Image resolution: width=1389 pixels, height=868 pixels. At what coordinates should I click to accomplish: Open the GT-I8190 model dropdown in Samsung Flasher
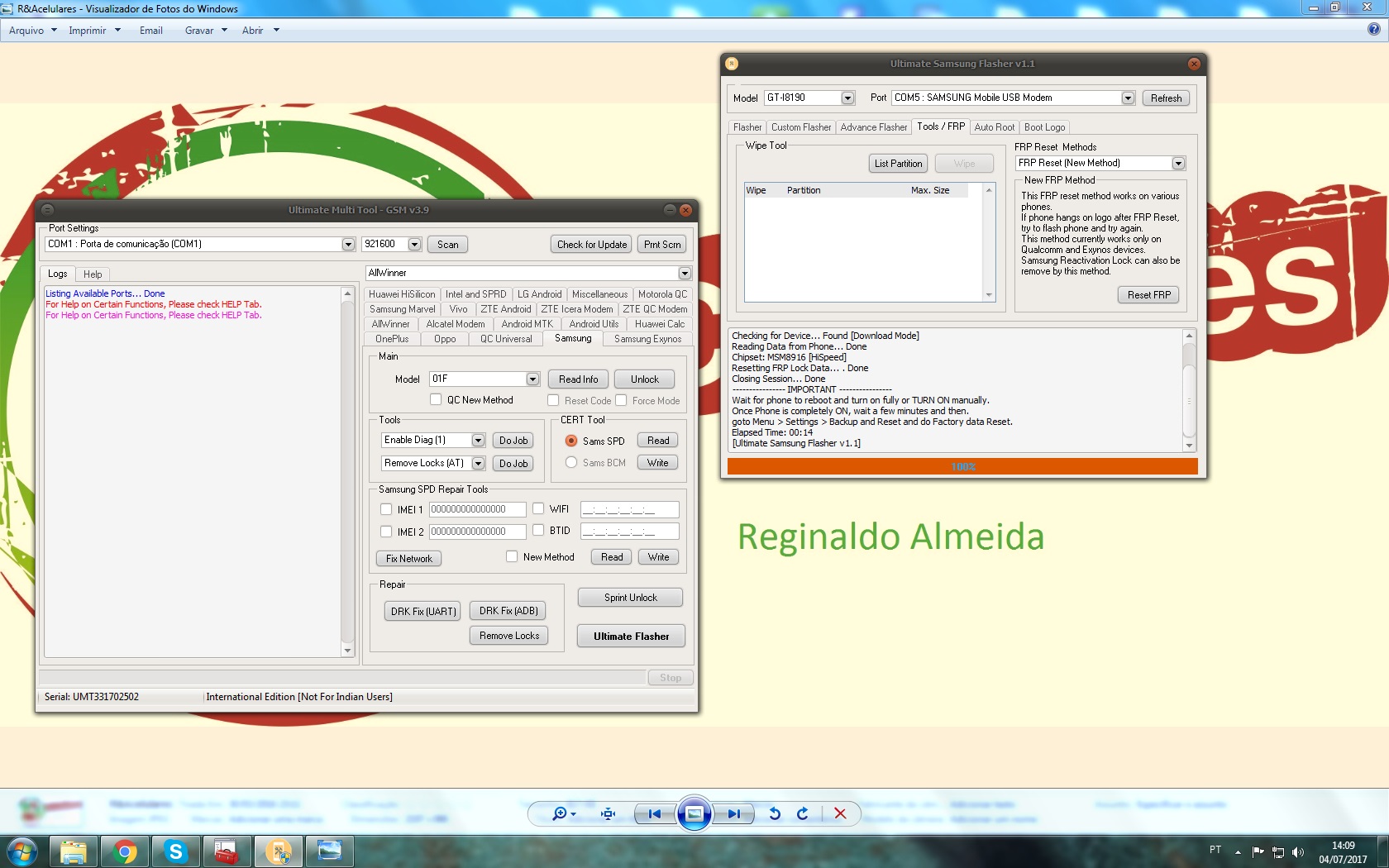(847, 98)
